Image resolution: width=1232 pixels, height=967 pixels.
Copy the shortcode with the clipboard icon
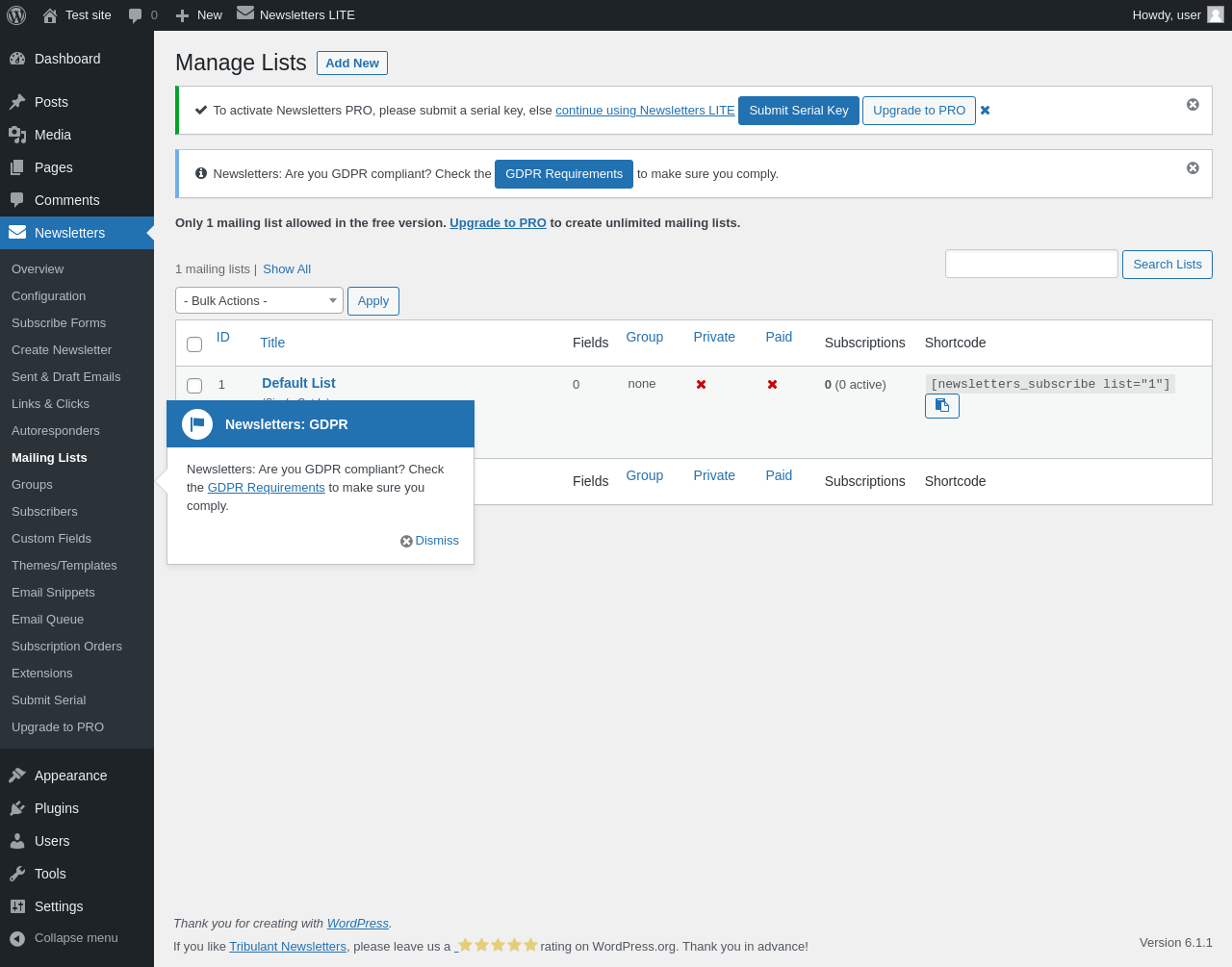pyautogui.click(x=942, y=406)
